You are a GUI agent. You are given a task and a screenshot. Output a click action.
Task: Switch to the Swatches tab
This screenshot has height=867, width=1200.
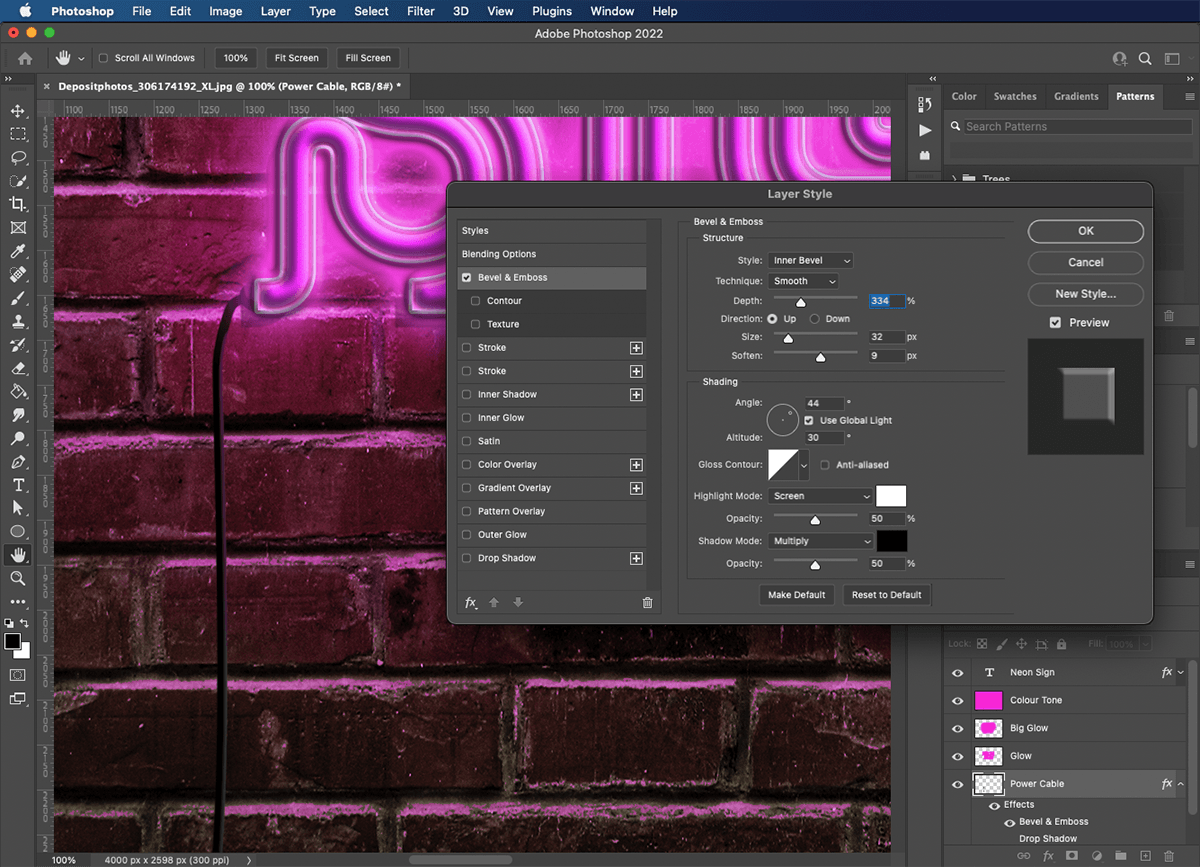pos(1014,96)
